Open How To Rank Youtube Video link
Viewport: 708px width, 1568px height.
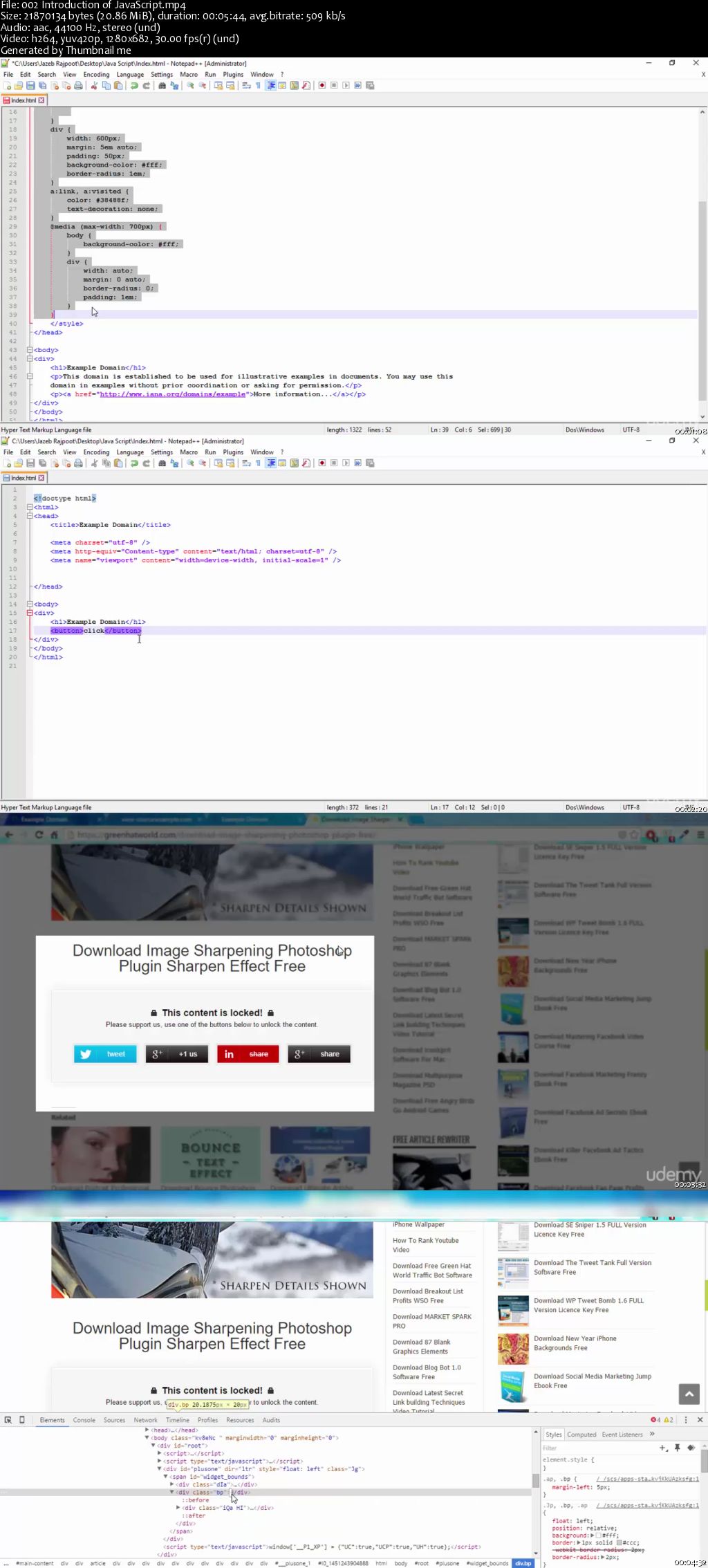pos(425,1245)
